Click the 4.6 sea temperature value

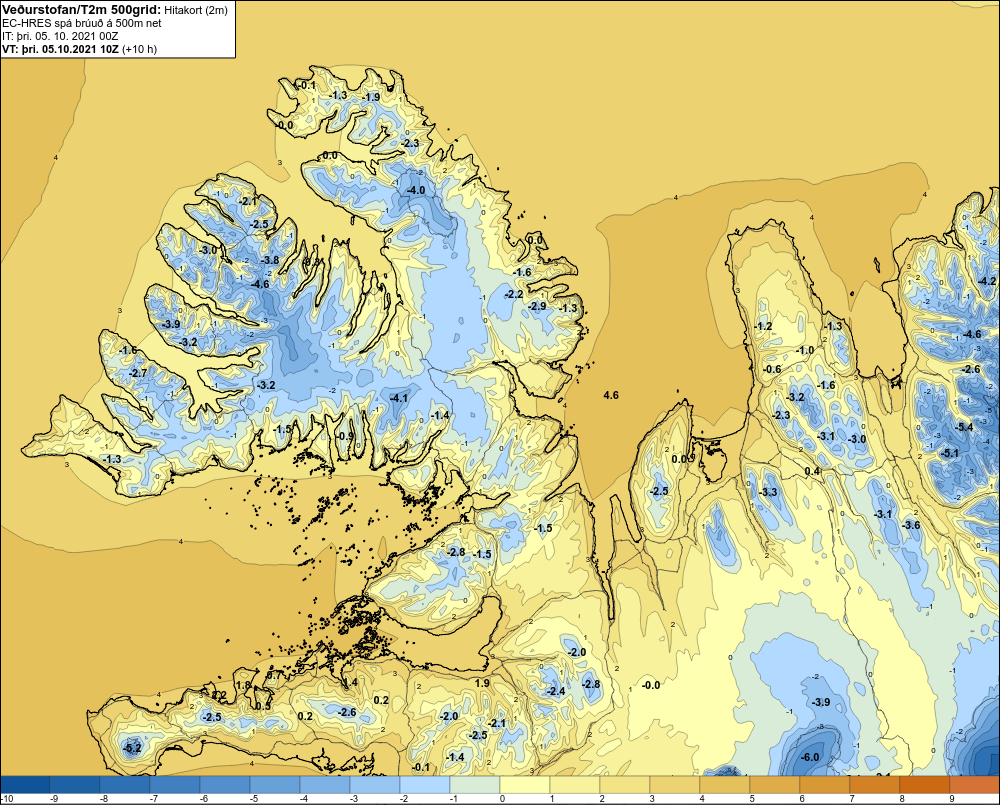pyautogui.click(x=611, y=395)
